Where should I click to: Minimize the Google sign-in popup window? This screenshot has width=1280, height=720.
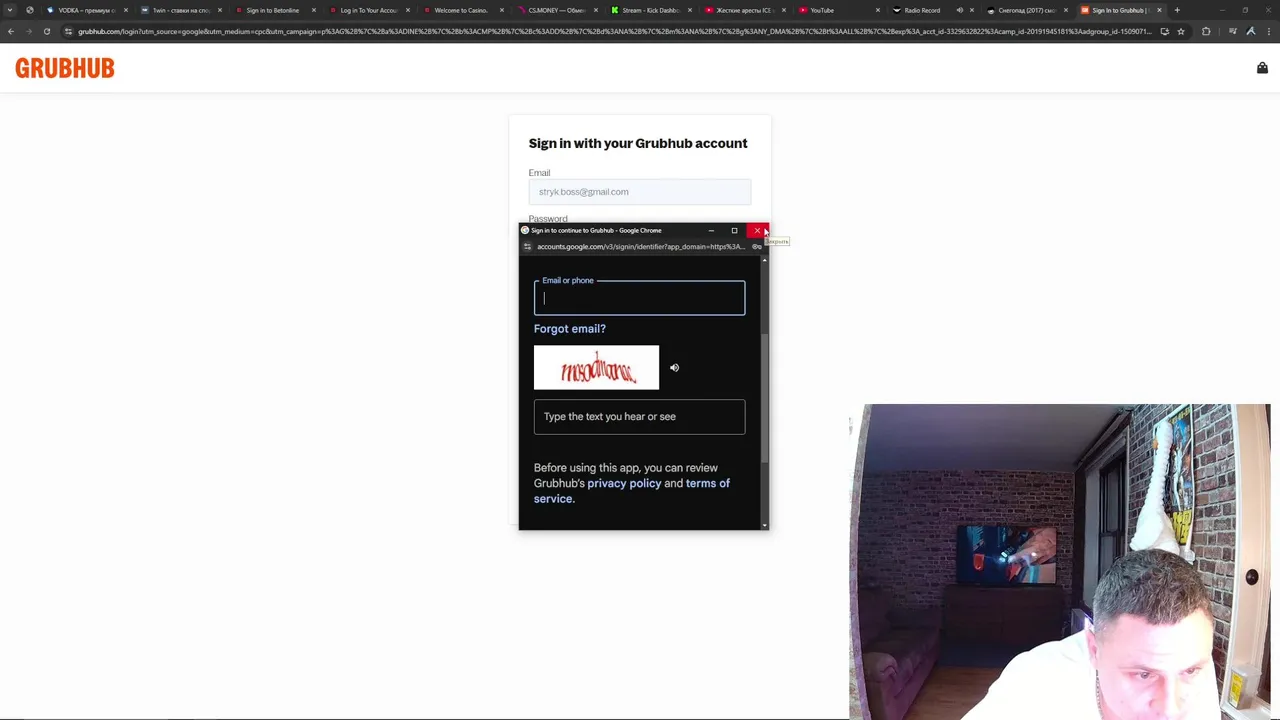[x=711, y=230]
